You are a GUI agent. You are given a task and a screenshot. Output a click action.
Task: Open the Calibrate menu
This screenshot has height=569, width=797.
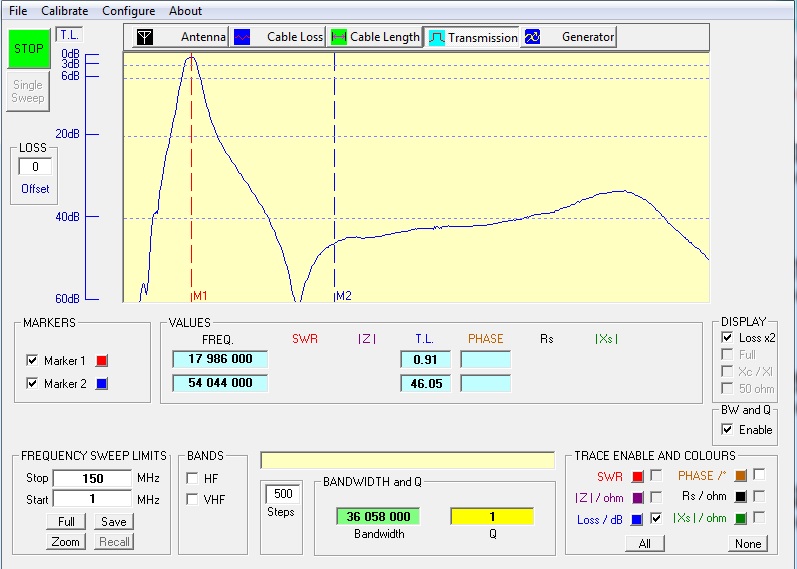pos(64,11)
